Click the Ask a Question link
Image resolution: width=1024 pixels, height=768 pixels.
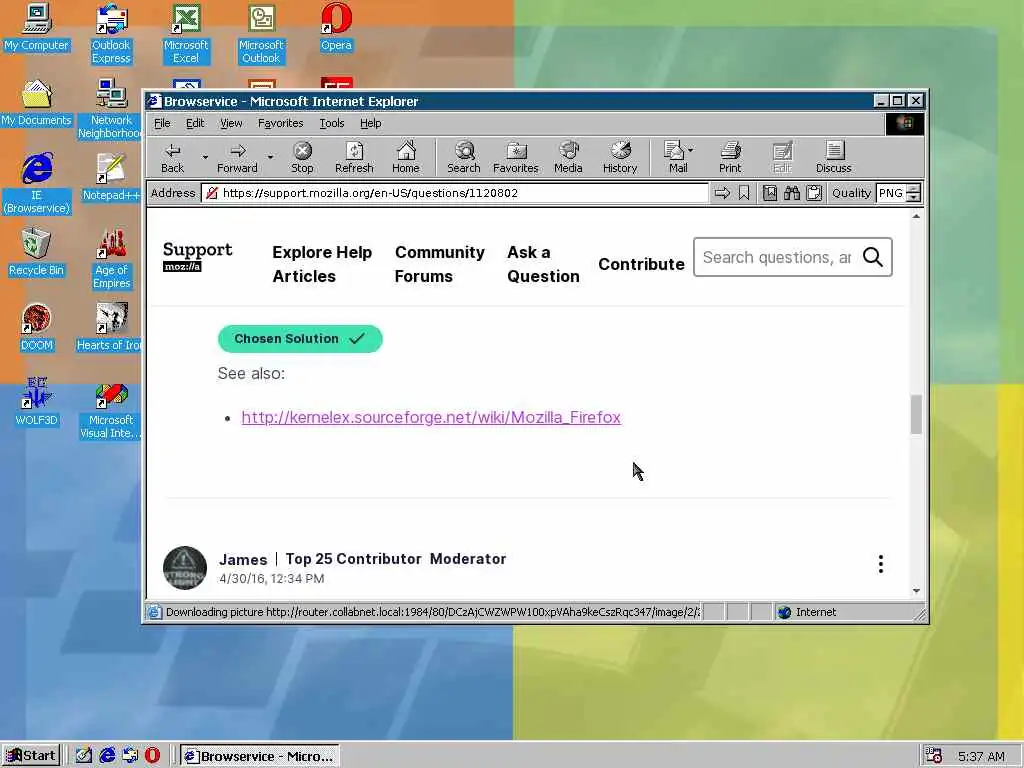pos(543,264)
